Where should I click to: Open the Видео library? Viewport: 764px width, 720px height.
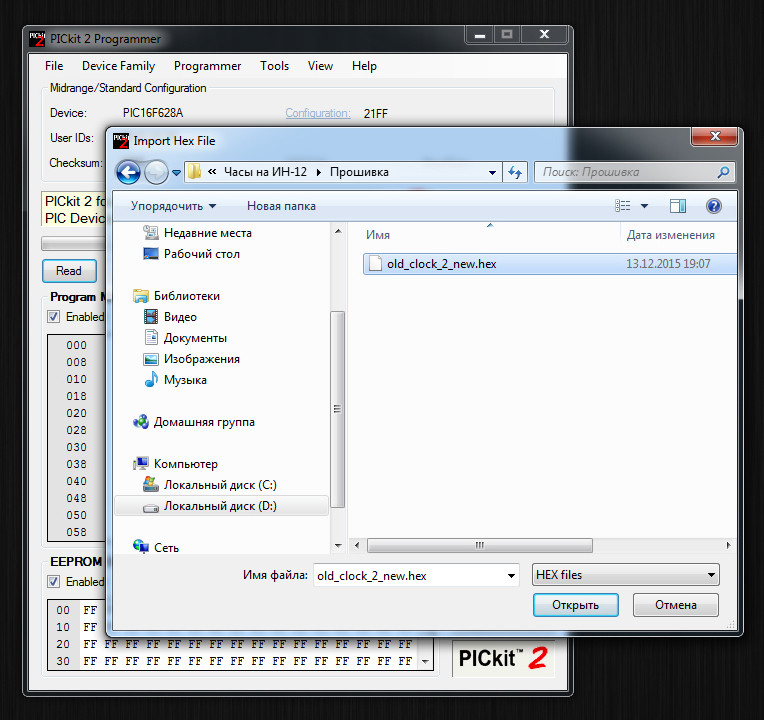pos(180,317)
